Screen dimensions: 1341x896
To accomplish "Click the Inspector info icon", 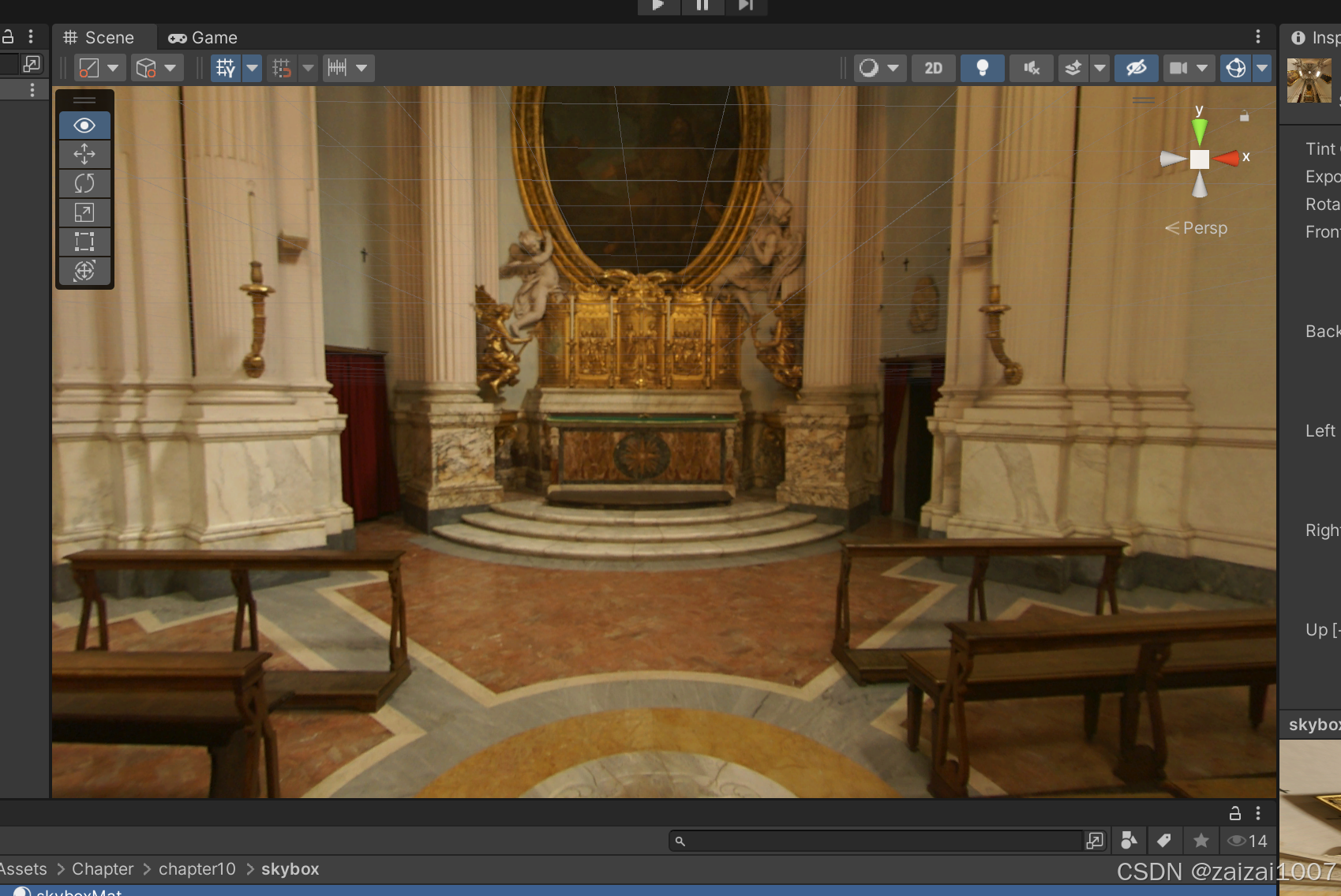I will [x=1298, y=38].
